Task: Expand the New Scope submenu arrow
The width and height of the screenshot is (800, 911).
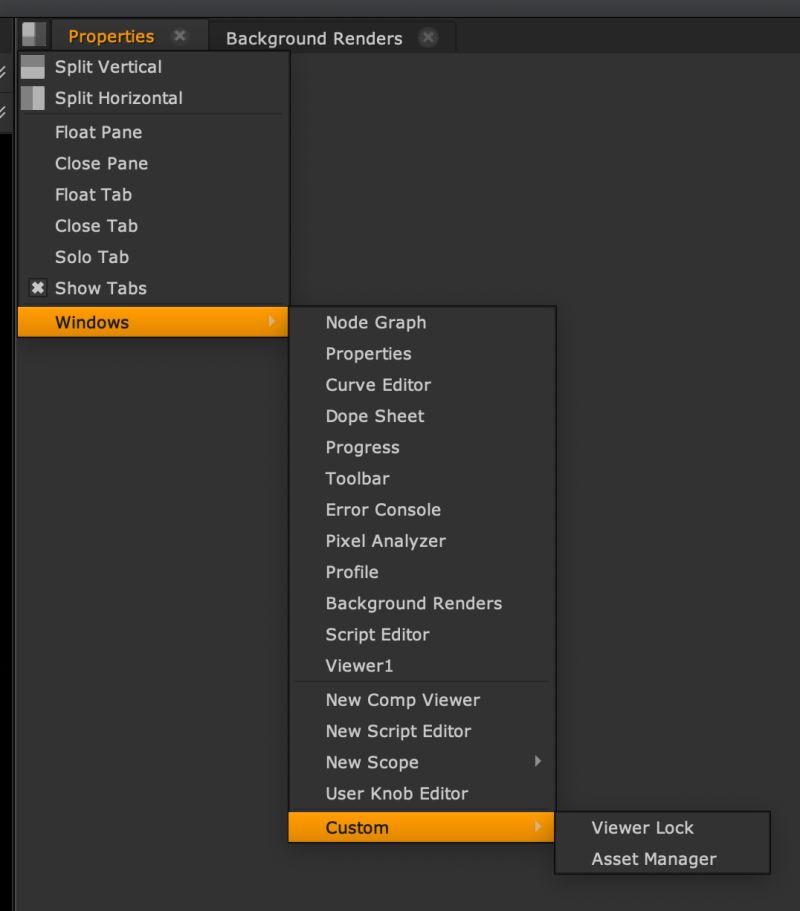Action: click(538, 762)
